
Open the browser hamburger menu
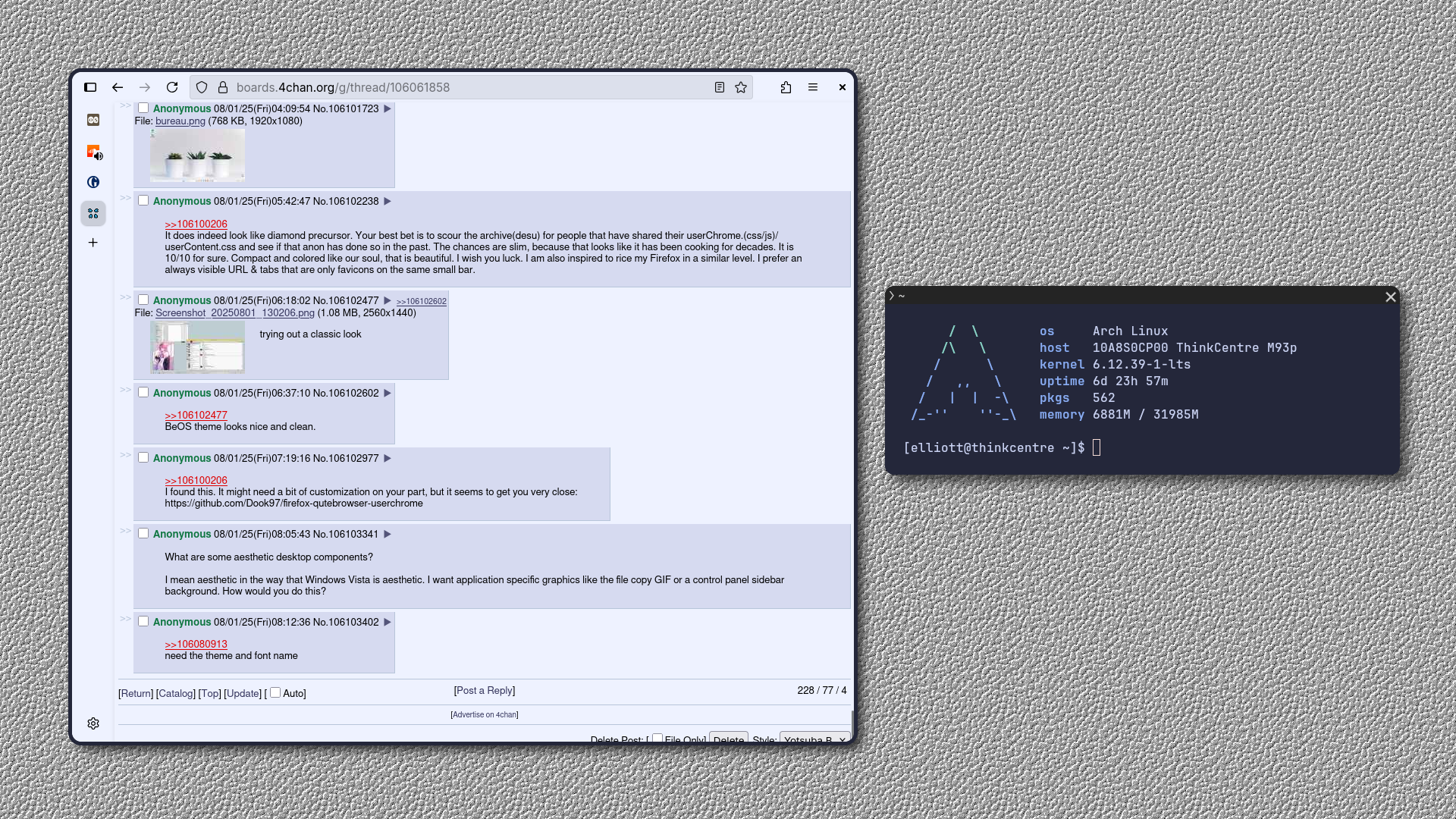click(x=813, y=87)
